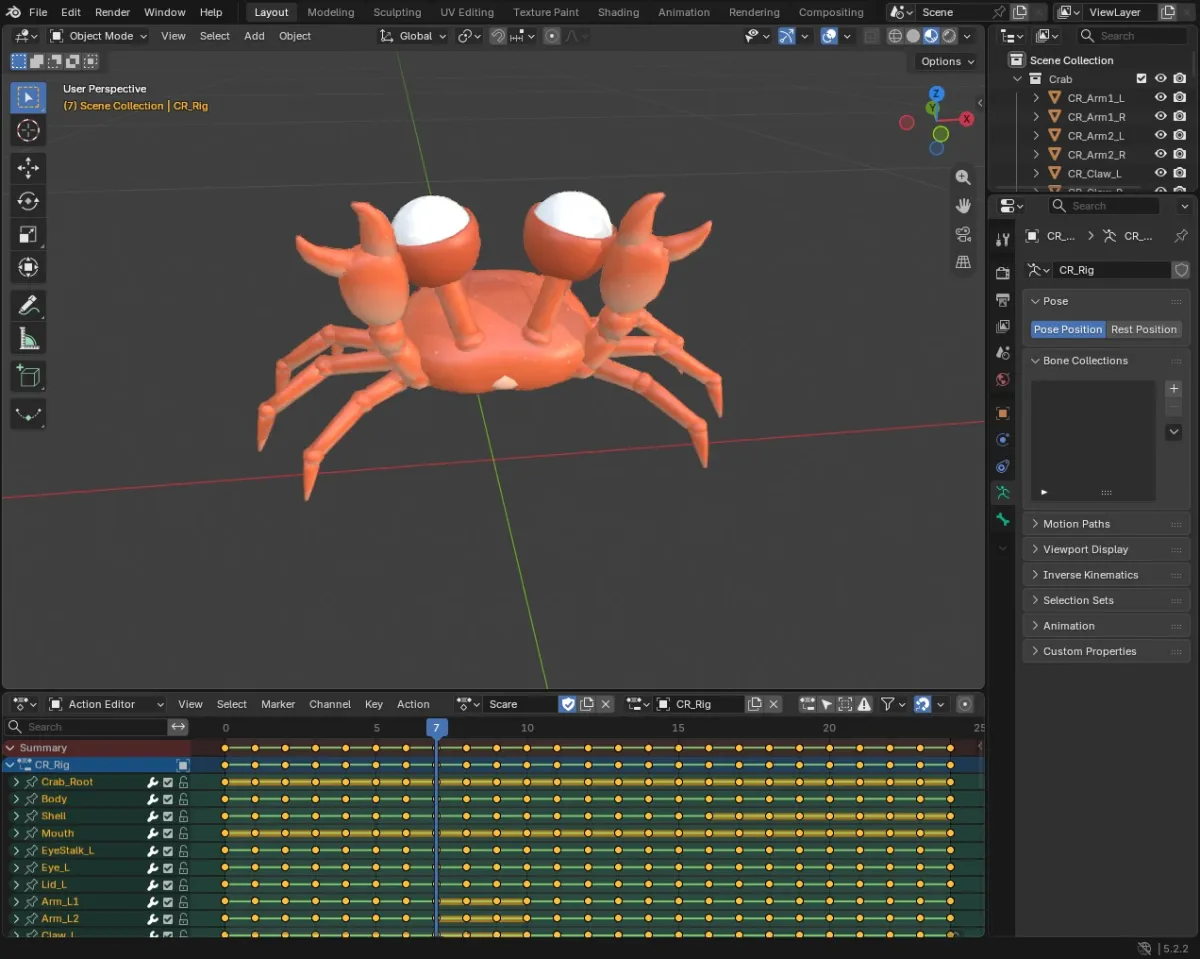The image size is (1200, 959).
Task: Uncheck mute checkbox on Crab_Root channel
Action: 168,783
